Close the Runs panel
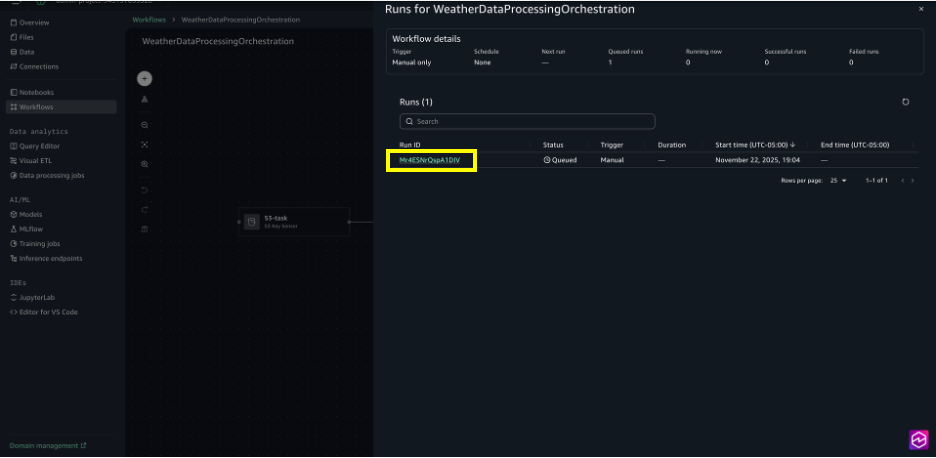 tap(921, 9)
